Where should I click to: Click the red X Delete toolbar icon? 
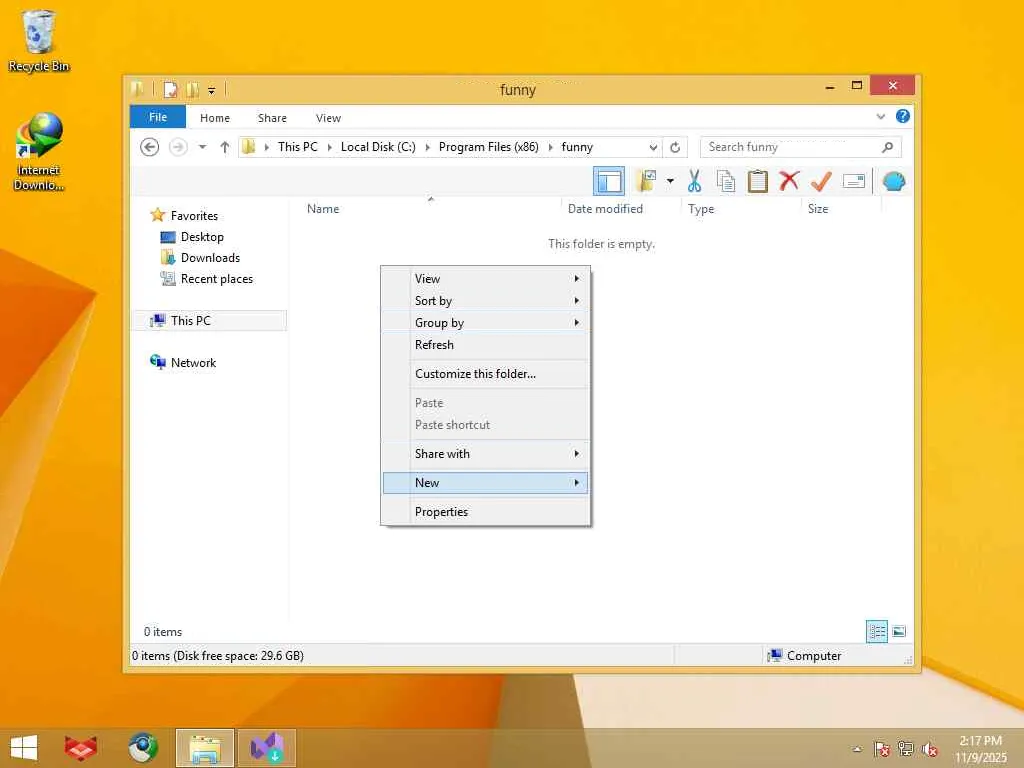click(x=789, y=181)
